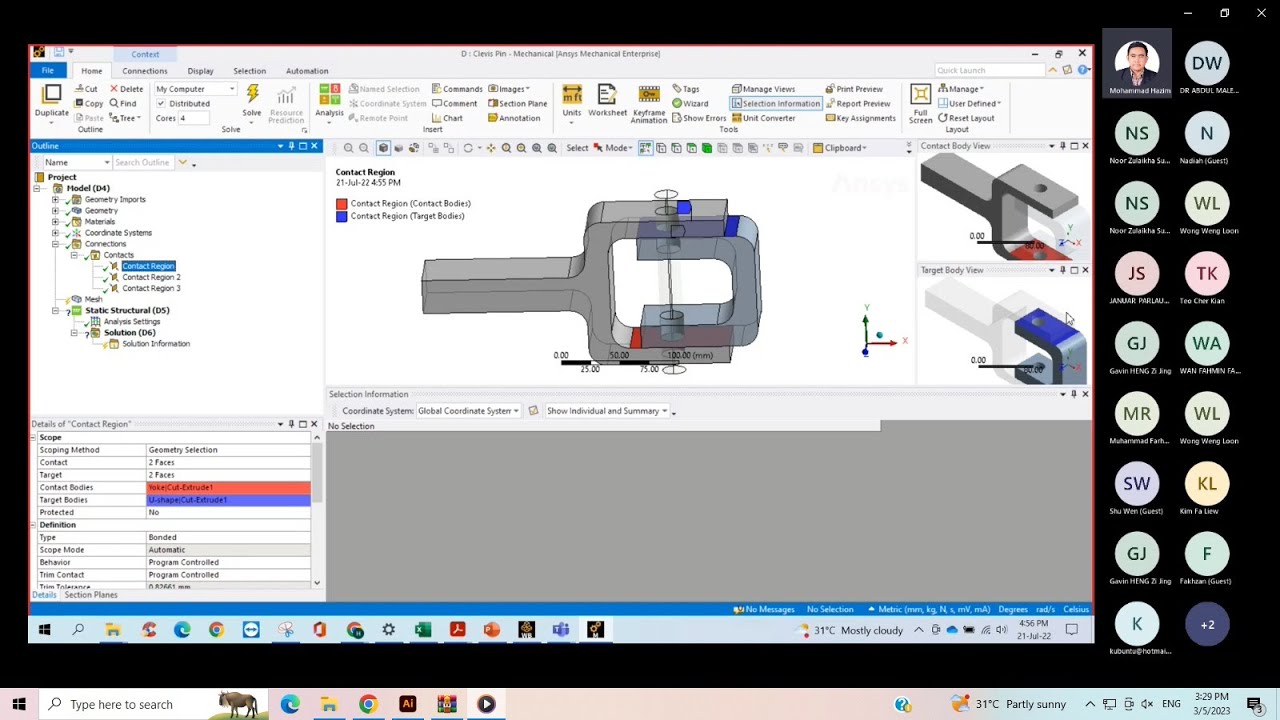1280x720 pixels.
Task: Open the Worksheet tool
Action: pos(607,101)
